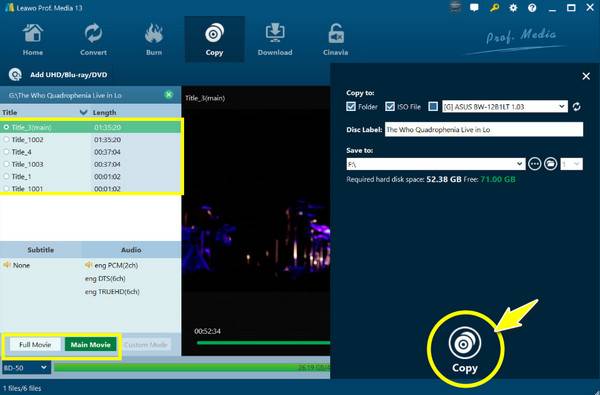Select None subtitle option
Image resolution: width=600 pixels, height=395 pixels.
tap(21, 265)
